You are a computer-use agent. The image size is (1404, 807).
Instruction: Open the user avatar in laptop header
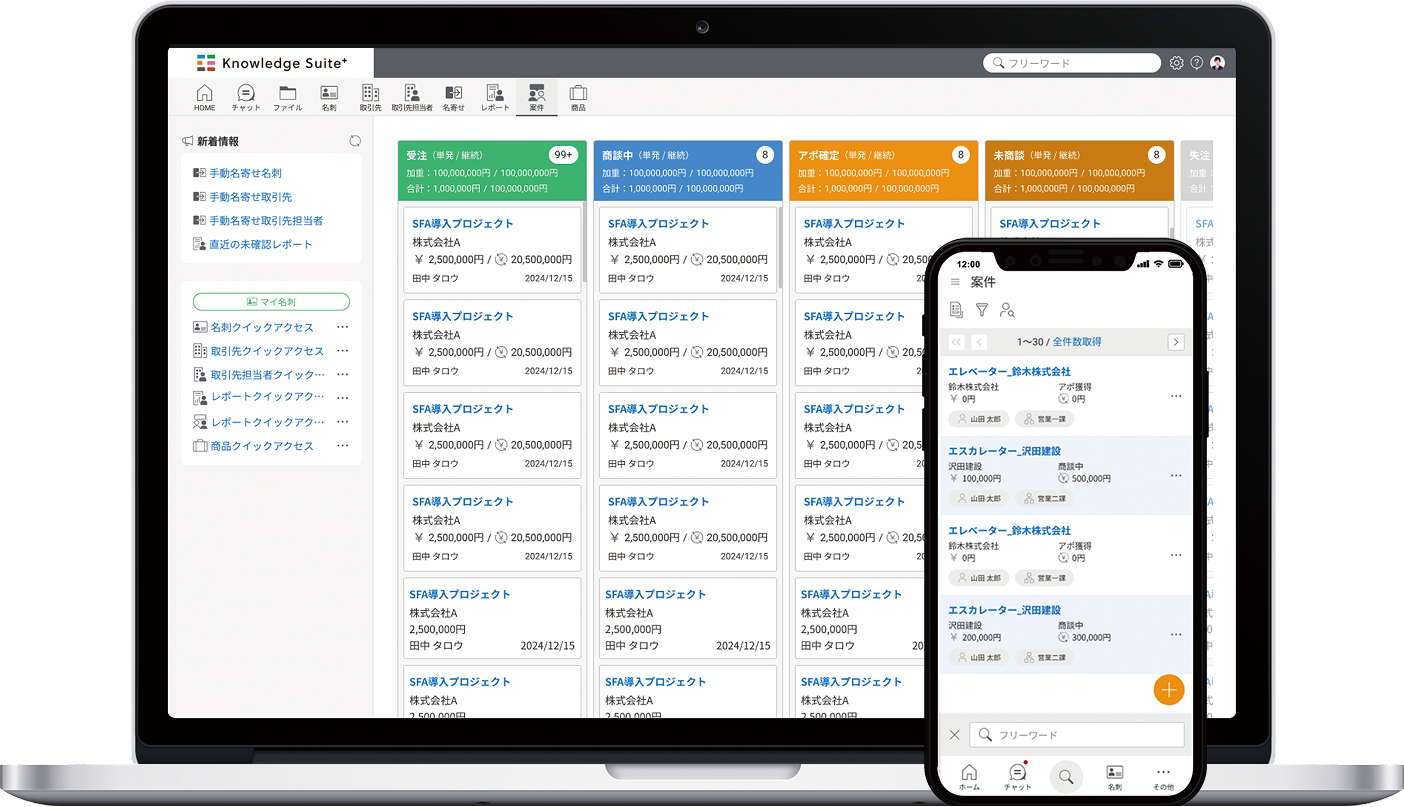(1217, 63)
